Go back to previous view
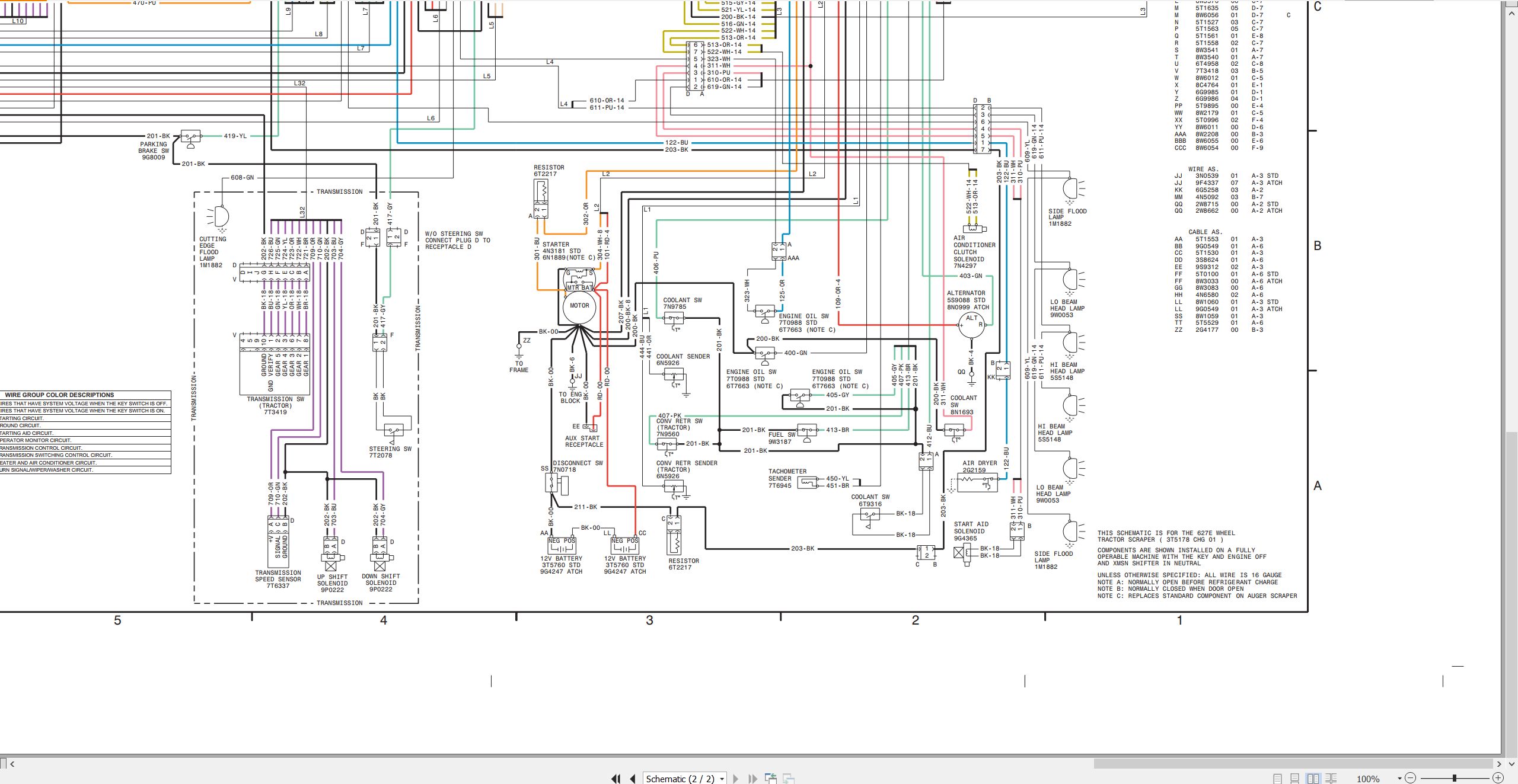 (771, 779)
